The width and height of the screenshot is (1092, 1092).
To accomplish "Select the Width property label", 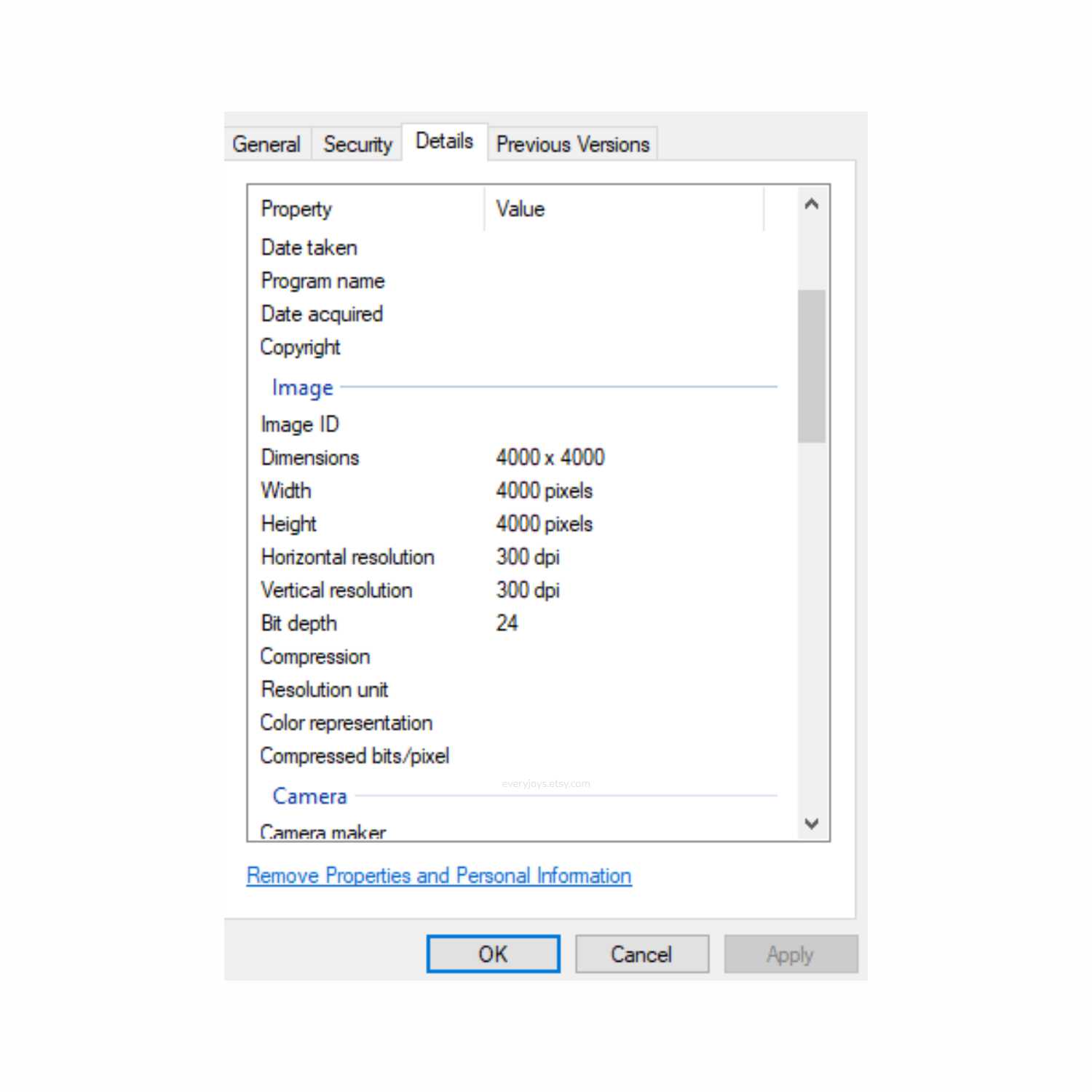I will click(286, 491).
